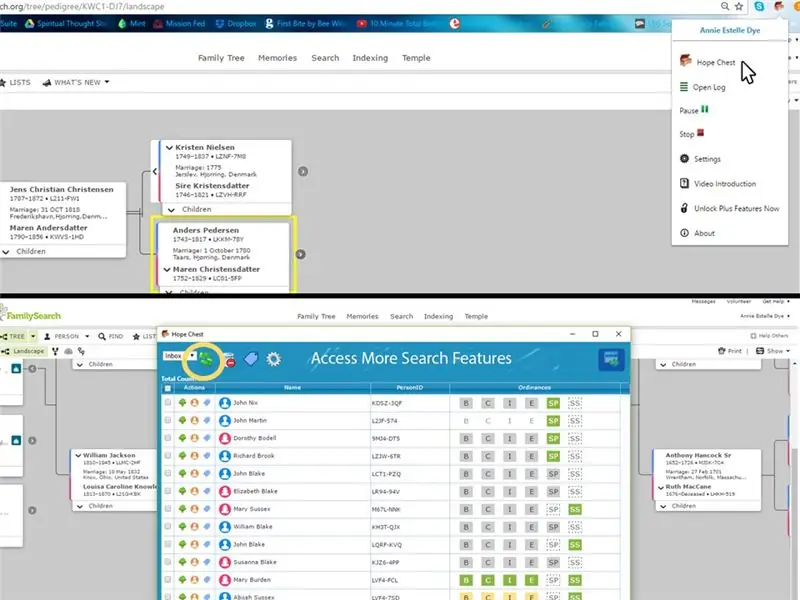Open Sire Kristensdatter person name

[x=212, y=186]
